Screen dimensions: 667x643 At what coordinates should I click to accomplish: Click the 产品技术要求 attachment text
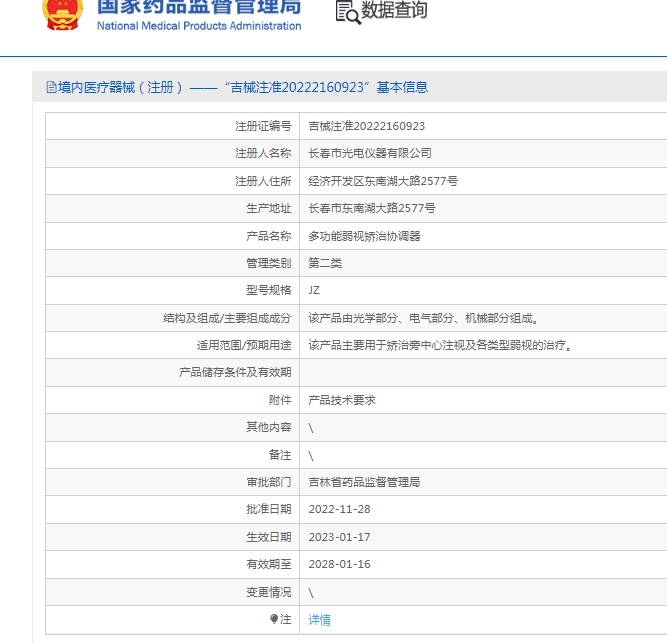pyautogui.click(x=342, y=400)
